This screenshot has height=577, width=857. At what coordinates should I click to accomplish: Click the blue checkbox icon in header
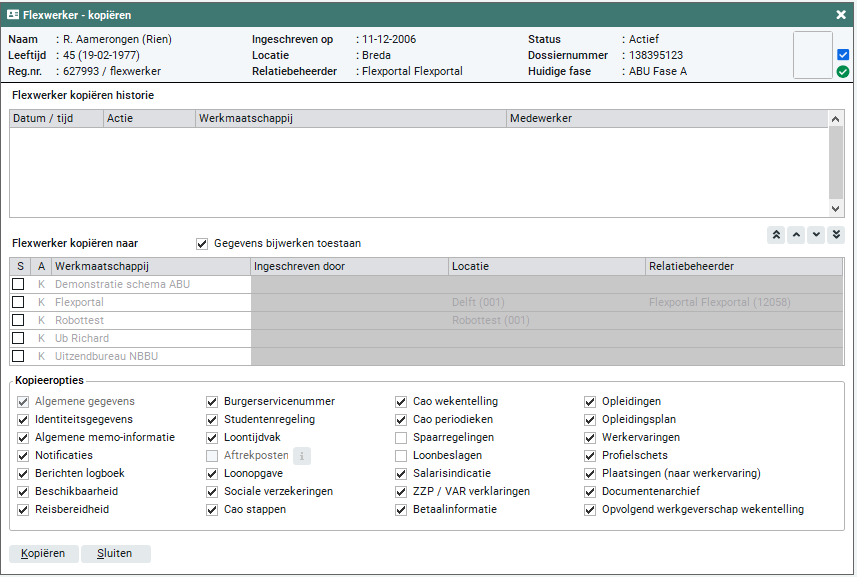point(842,55)
